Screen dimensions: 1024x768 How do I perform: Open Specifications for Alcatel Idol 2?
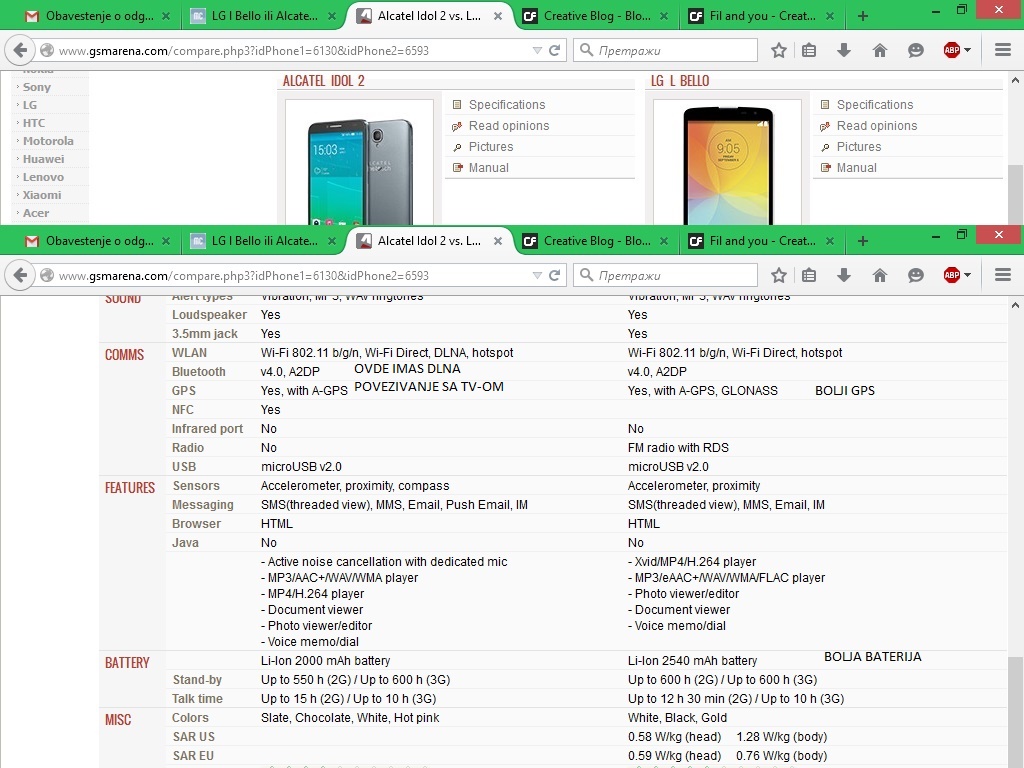[507, 104]
